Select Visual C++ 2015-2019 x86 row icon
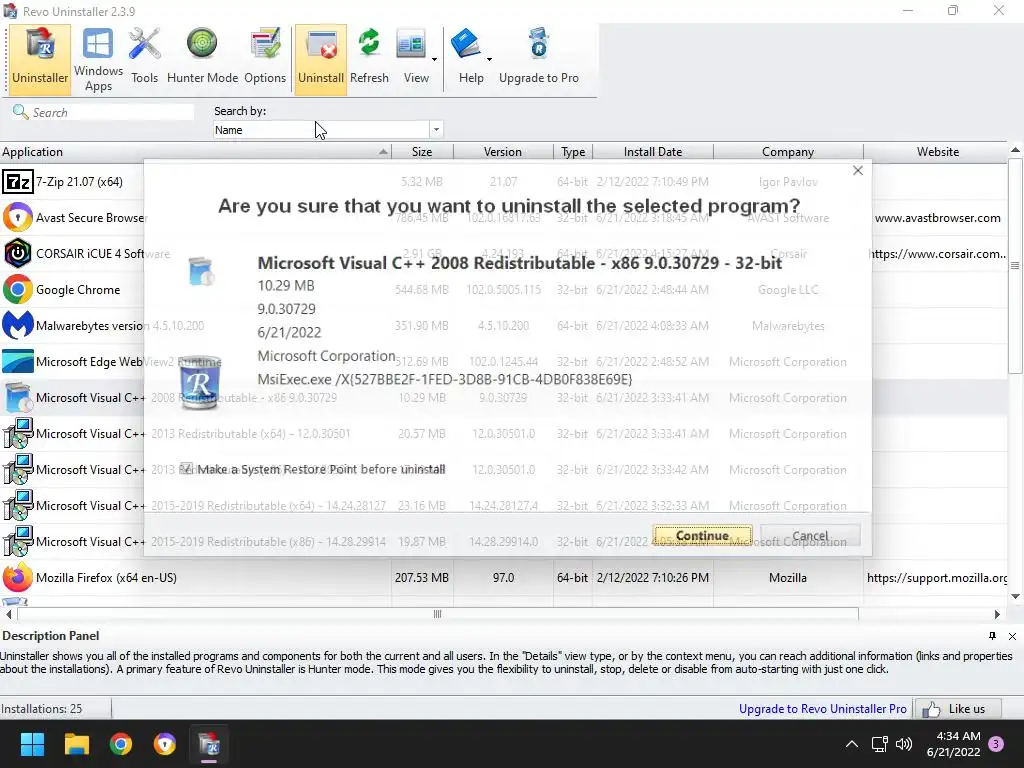The height and width of the screenshot is (768, 1024). [x=18, y=541]
